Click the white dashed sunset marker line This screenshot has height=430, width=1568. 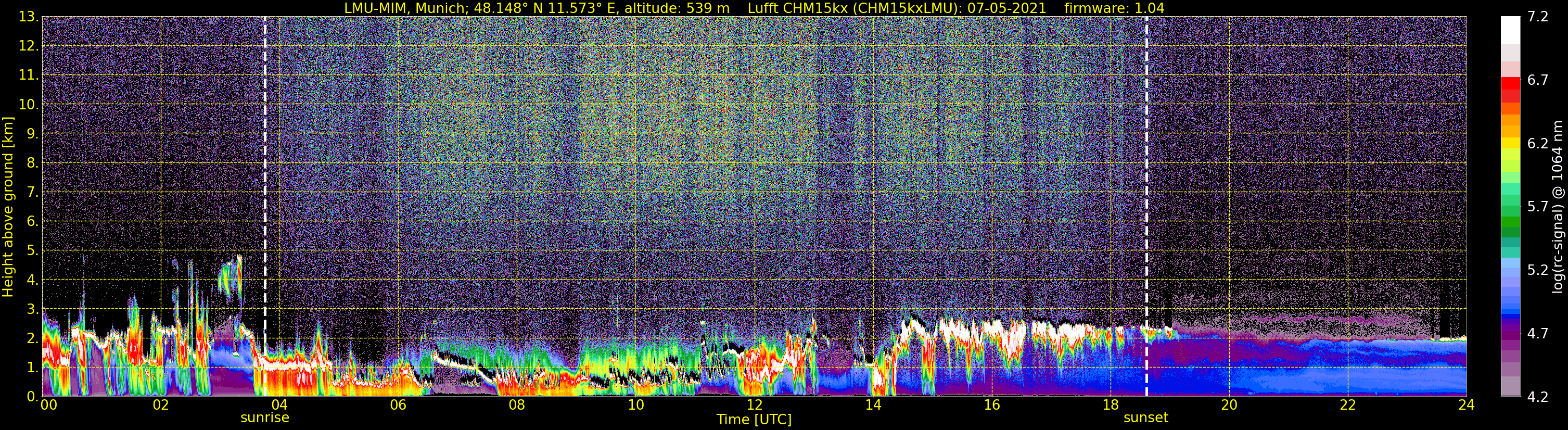point(1146,206)
